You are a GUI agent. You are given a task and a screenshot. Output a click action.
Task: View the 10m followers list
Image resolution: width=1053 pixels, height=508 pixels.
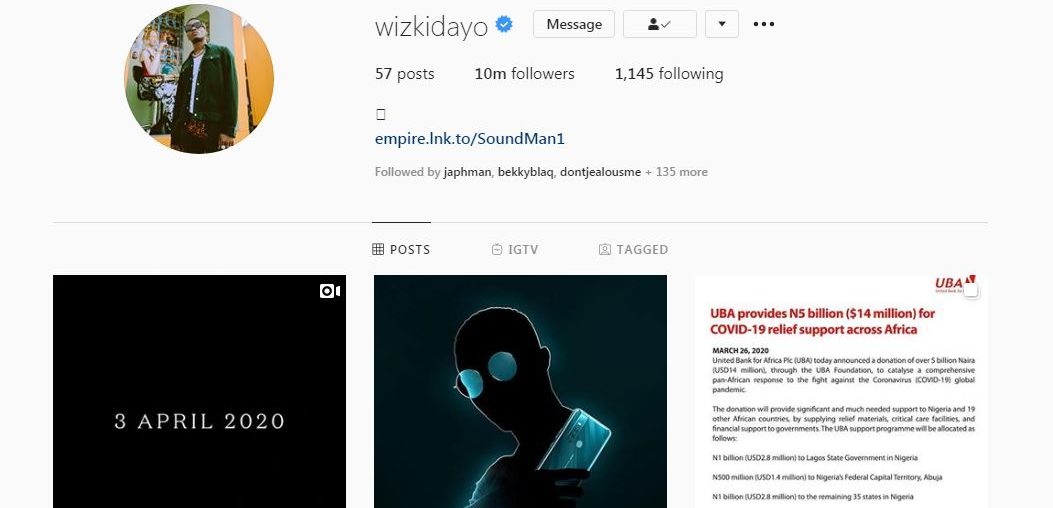524,74
